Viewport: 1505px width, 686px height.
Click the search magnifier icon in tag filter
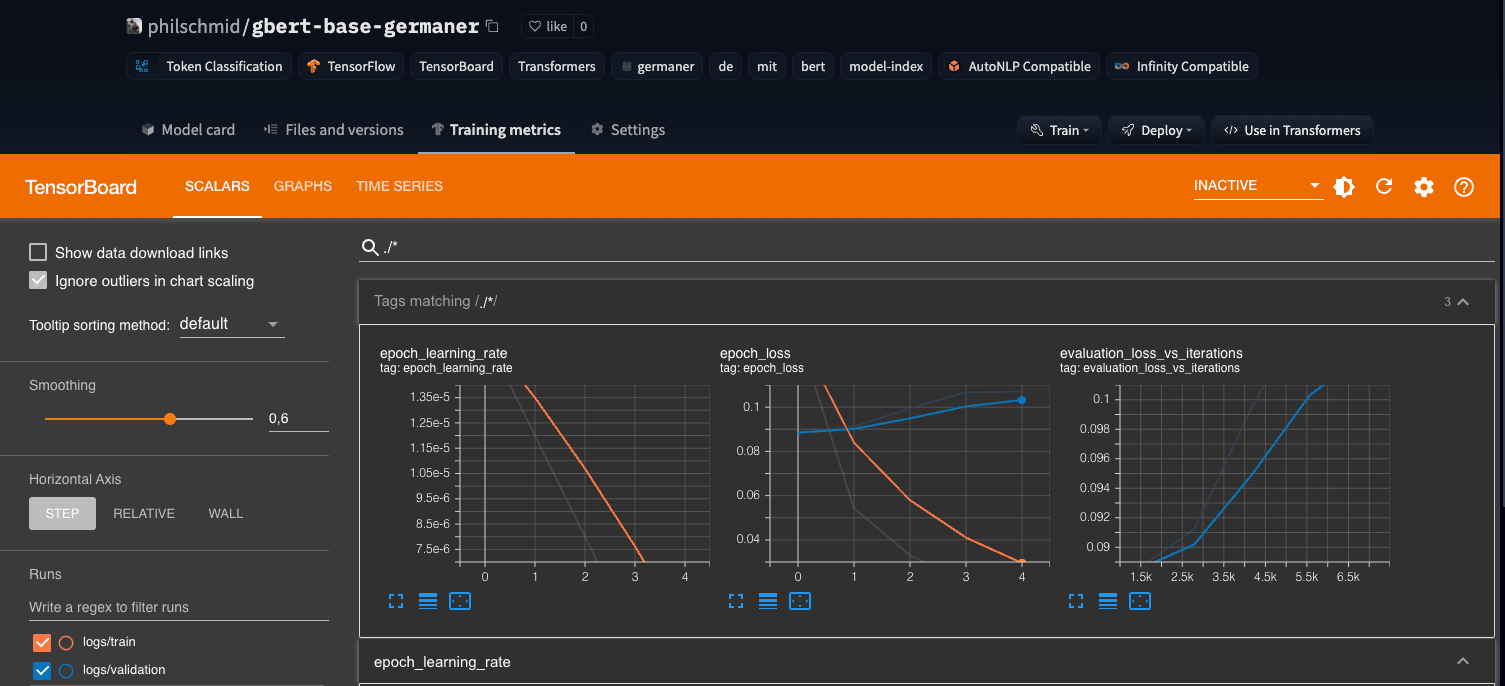click(370, 247)
